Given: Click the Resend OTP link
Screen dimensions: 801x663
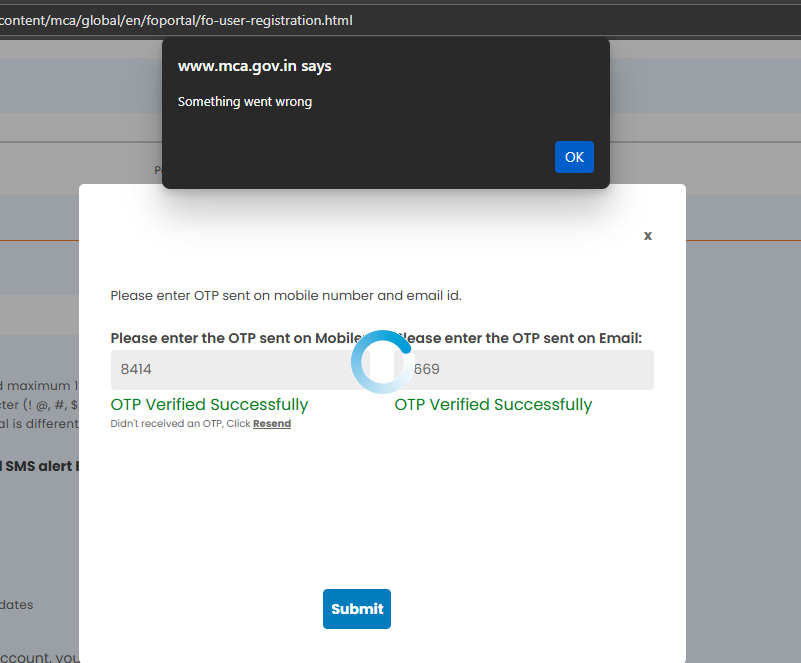Looking at the screenshot, I should click(x=272, y=423).
